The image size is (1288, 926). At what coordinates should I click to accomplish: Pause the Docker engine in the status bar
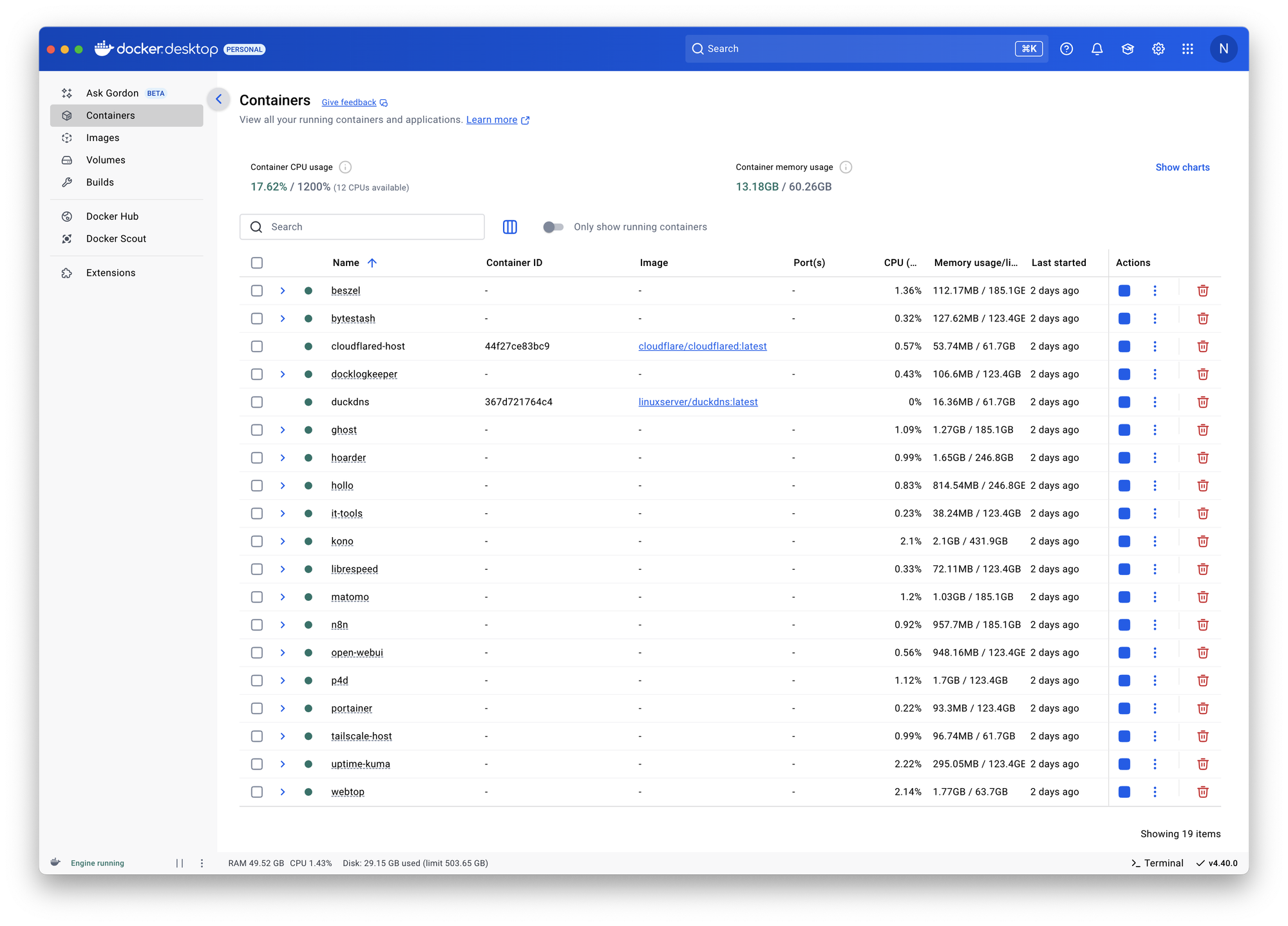[180, 863]
